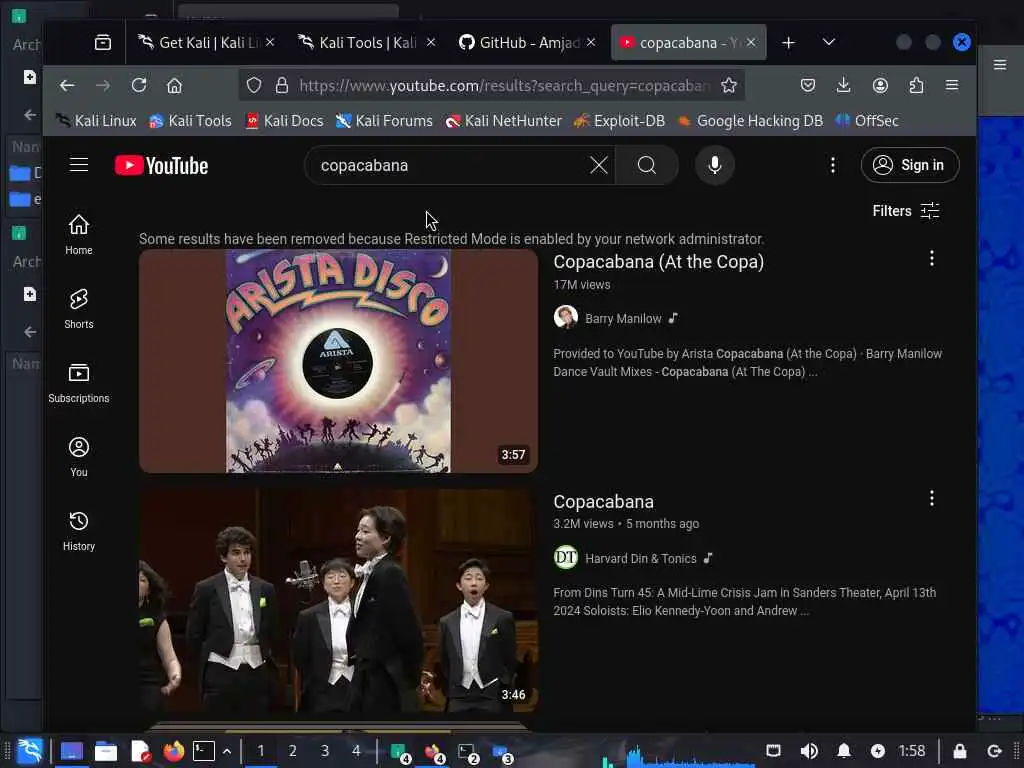
Task: Click the YouTube search magnifier button
Action: pos(647,165)
